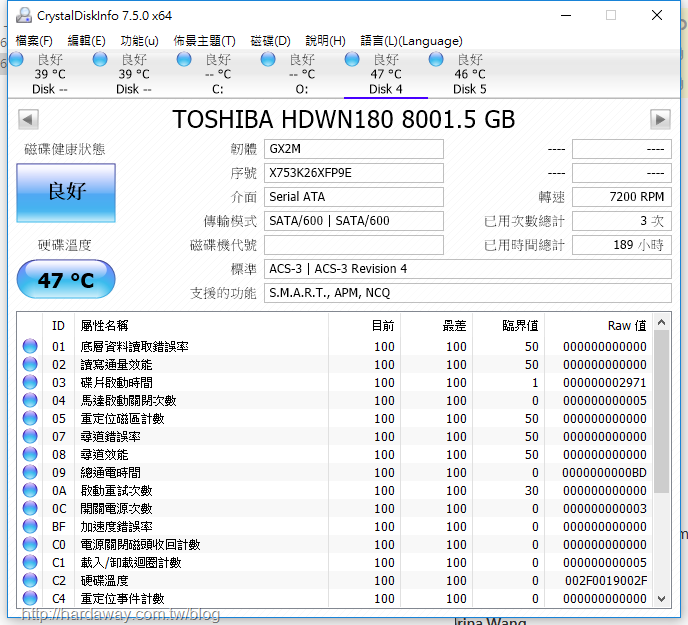Viewport: 688px width, 625px height.
Task: Open the 編輯(E) menu
Action: 86,41
